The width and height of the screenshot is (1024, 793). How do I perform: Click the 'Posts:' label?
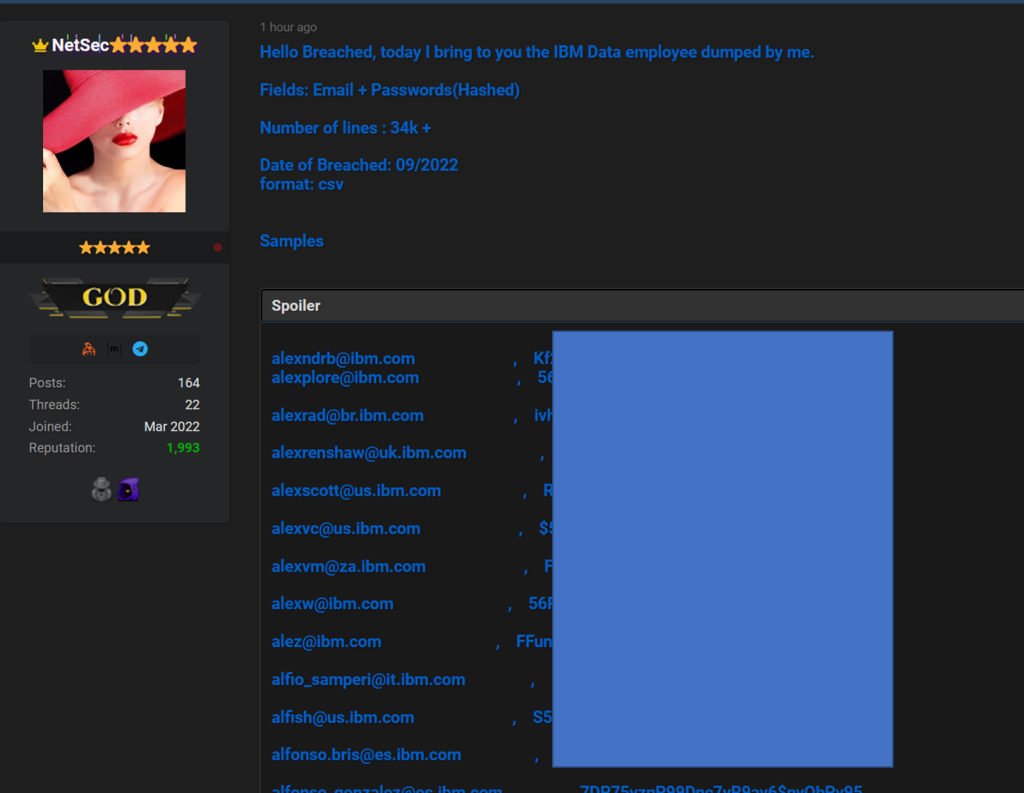point(47,383)
